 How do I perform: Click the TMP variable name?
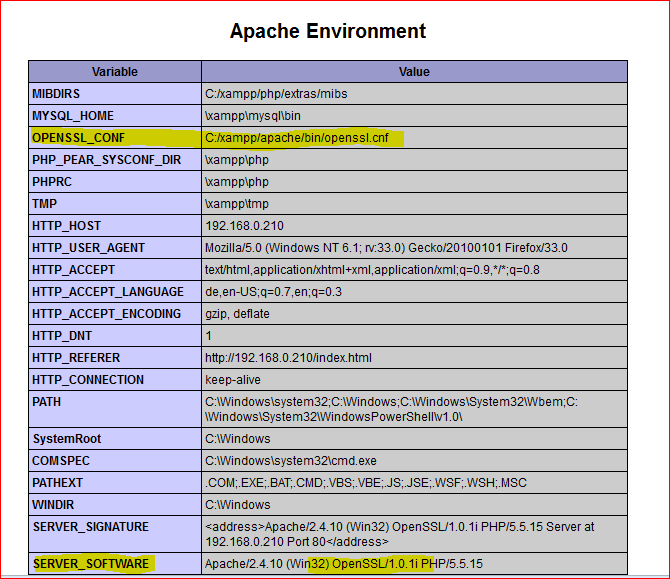(x=44, y=204)
